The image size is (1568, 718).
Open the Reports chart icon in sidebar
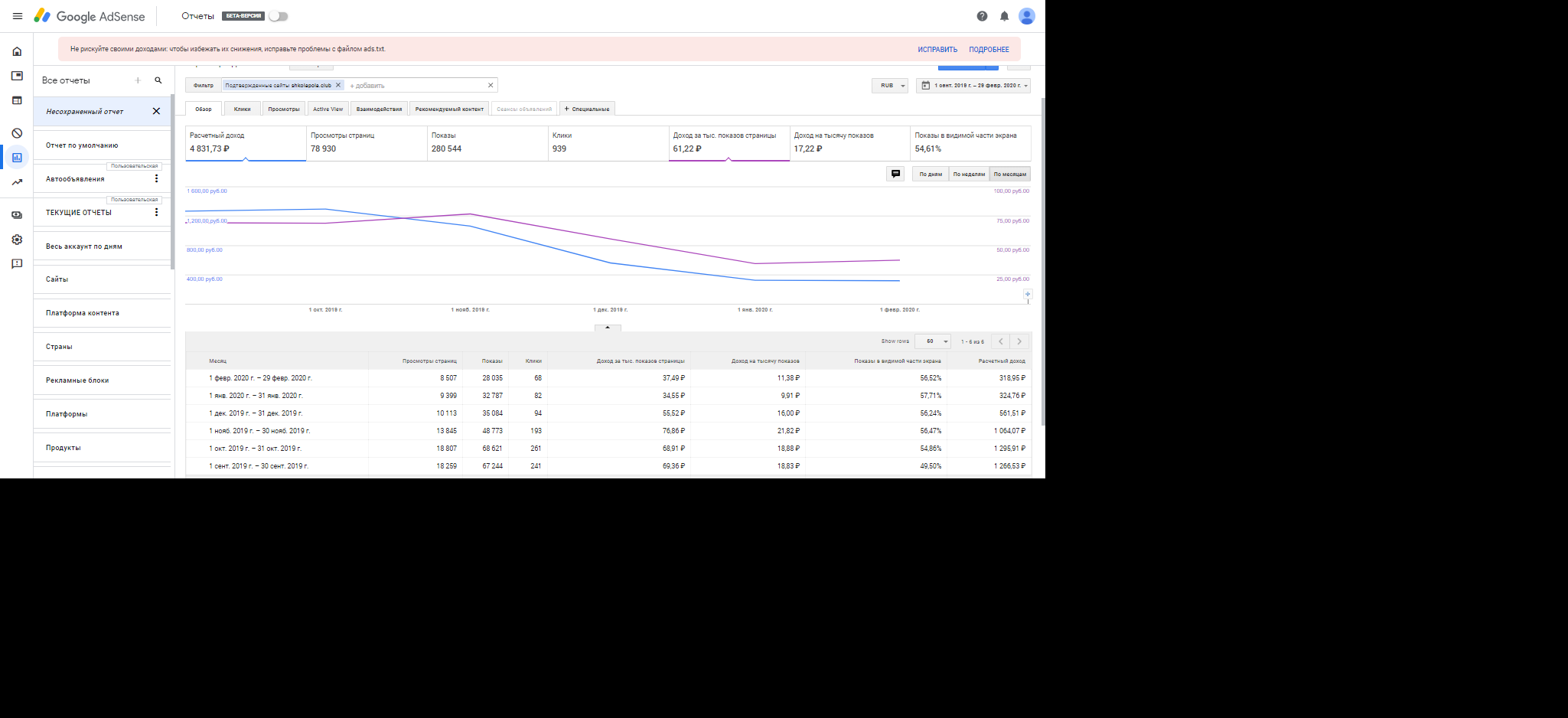(x=17, y=158)
